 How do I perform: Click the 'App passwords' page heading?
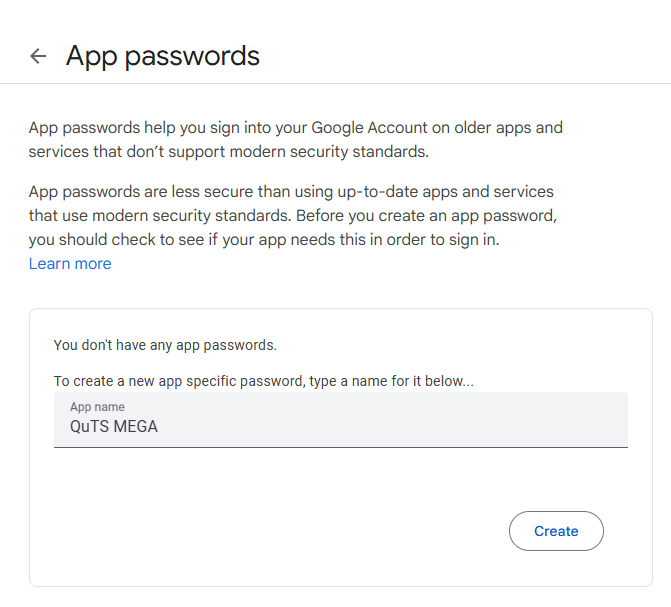(x=163, y=56)
